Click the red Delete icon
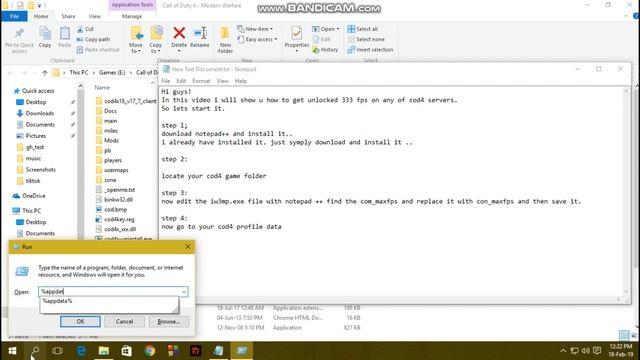 [179, 33]
